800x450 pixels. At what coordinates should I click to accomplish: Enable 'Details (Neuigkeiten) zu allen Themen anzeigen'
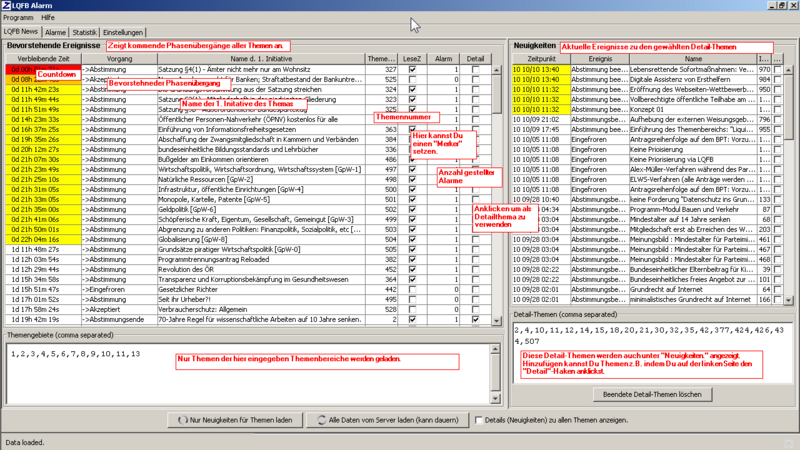(x=480, y=420)
